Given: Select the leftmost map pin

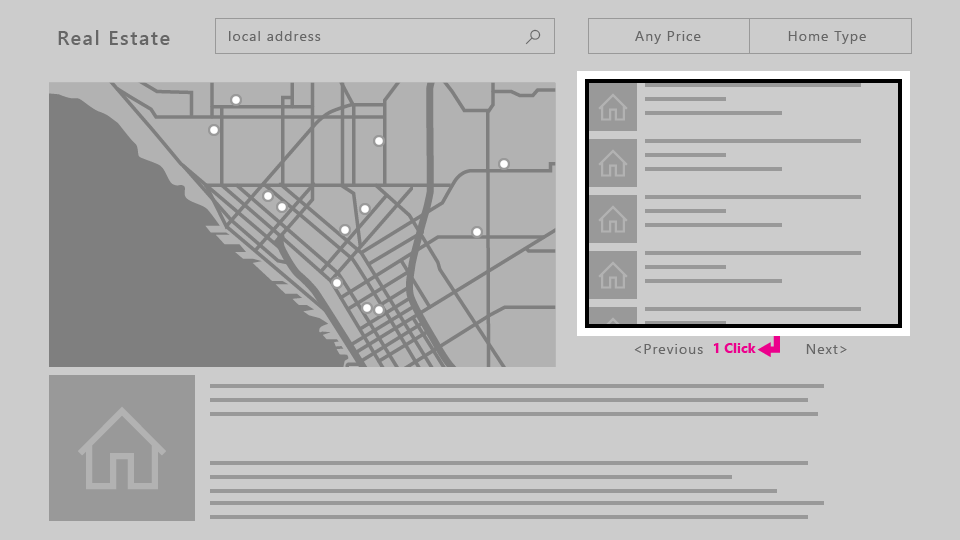Looking at the screenshot, I should [x=214, y=130].
